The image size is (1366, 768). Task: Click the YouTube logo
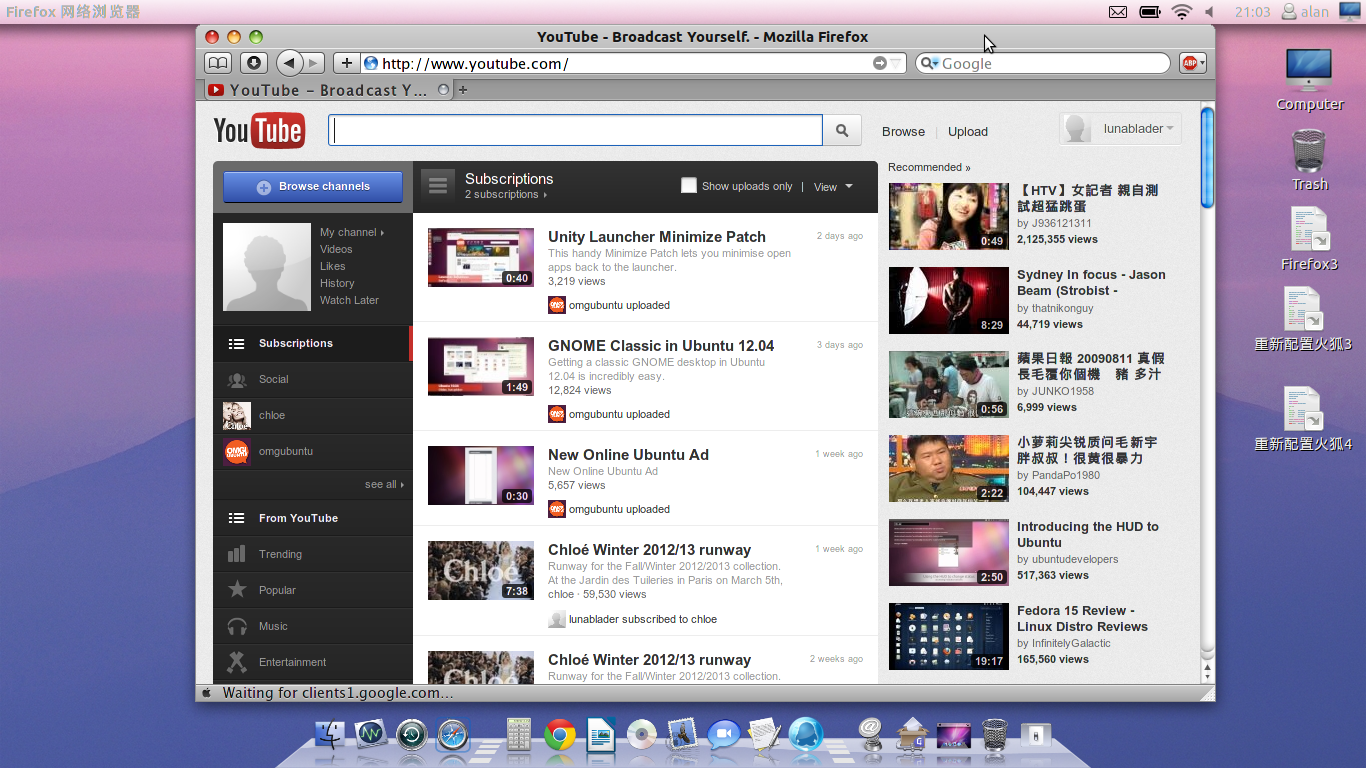point(259,131)
